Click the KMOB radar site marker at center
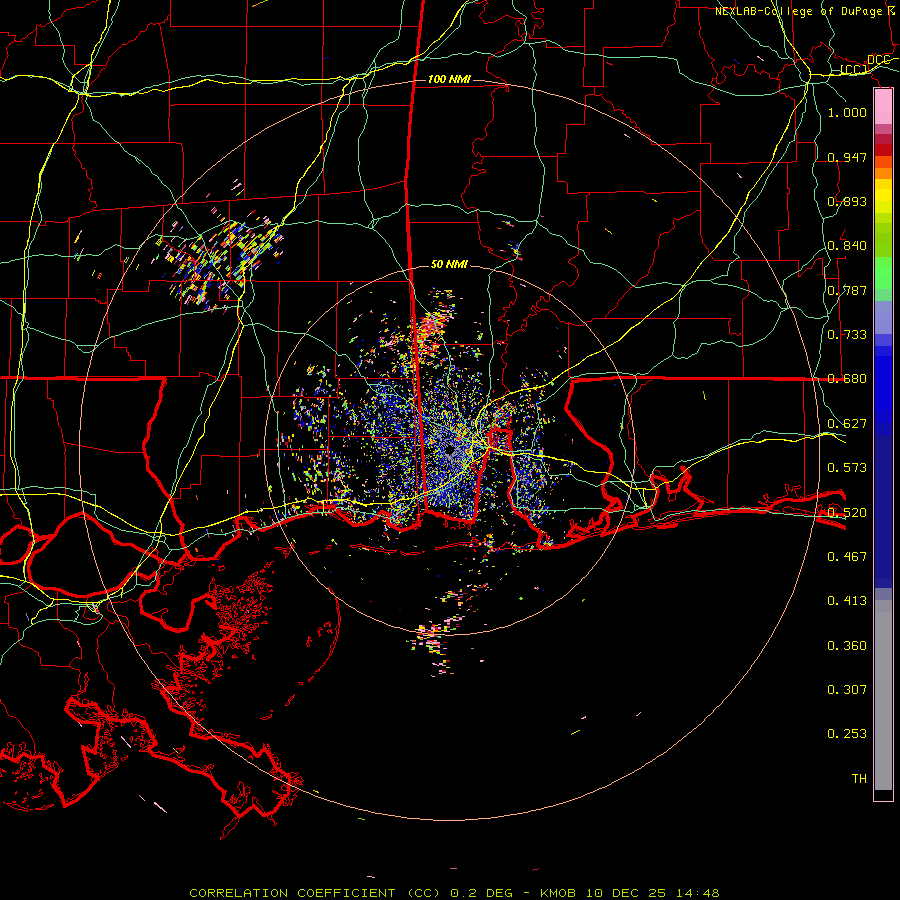Screen dimensions: 900x900 coord(449,450)
